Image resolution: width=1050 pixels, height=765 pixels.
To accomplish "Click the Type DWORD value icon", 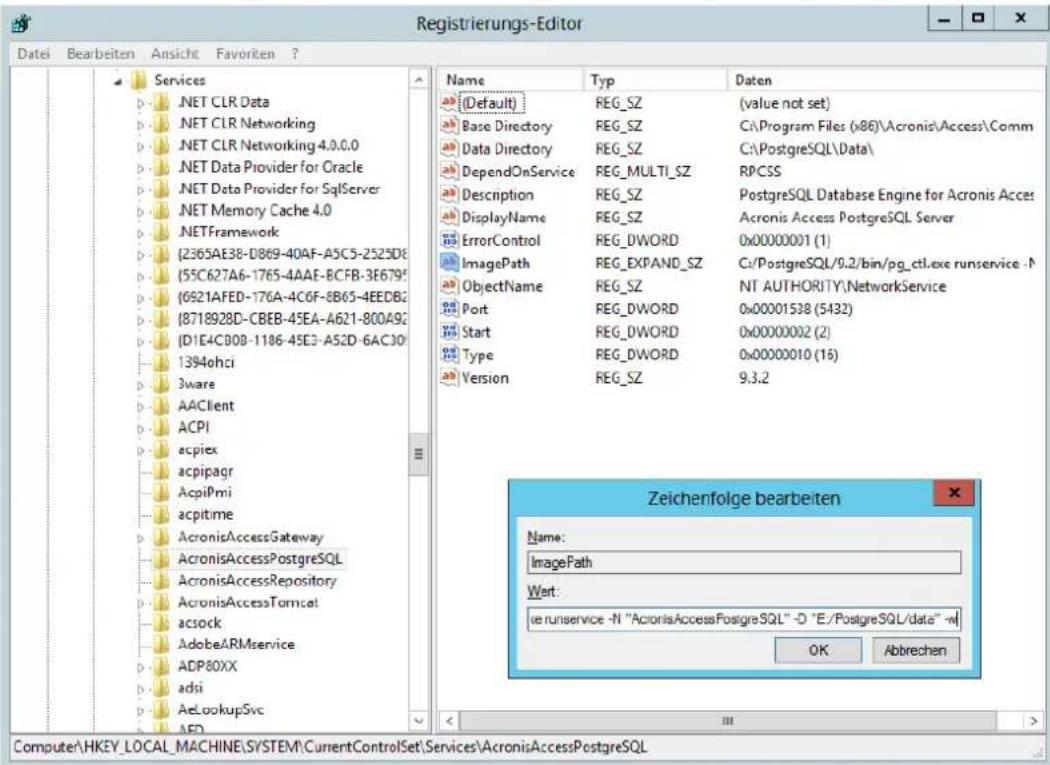I will click(x=449, y=354).
